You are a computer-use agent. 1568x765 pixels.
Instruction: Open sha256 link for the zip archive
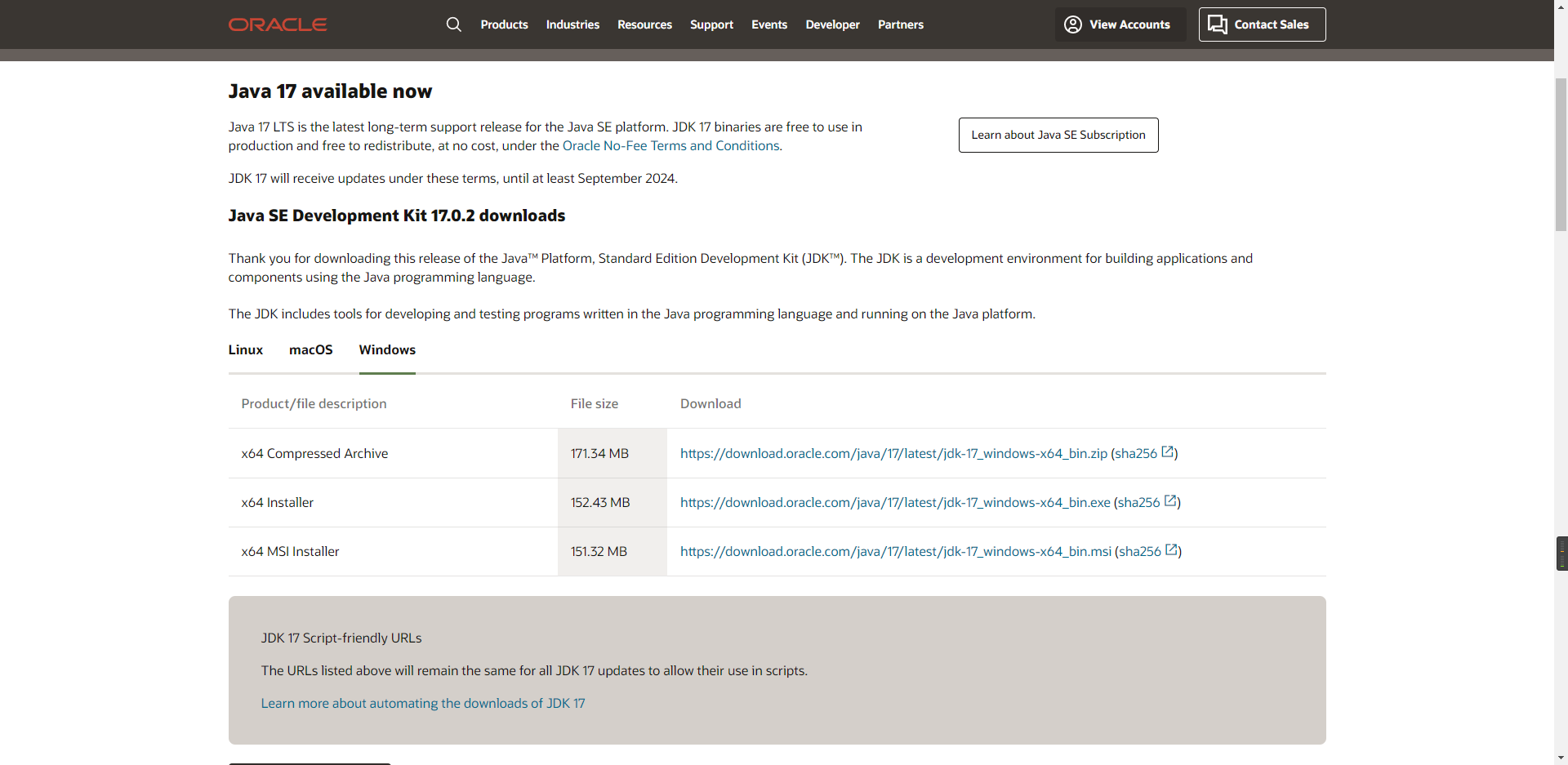[1136, 453]
